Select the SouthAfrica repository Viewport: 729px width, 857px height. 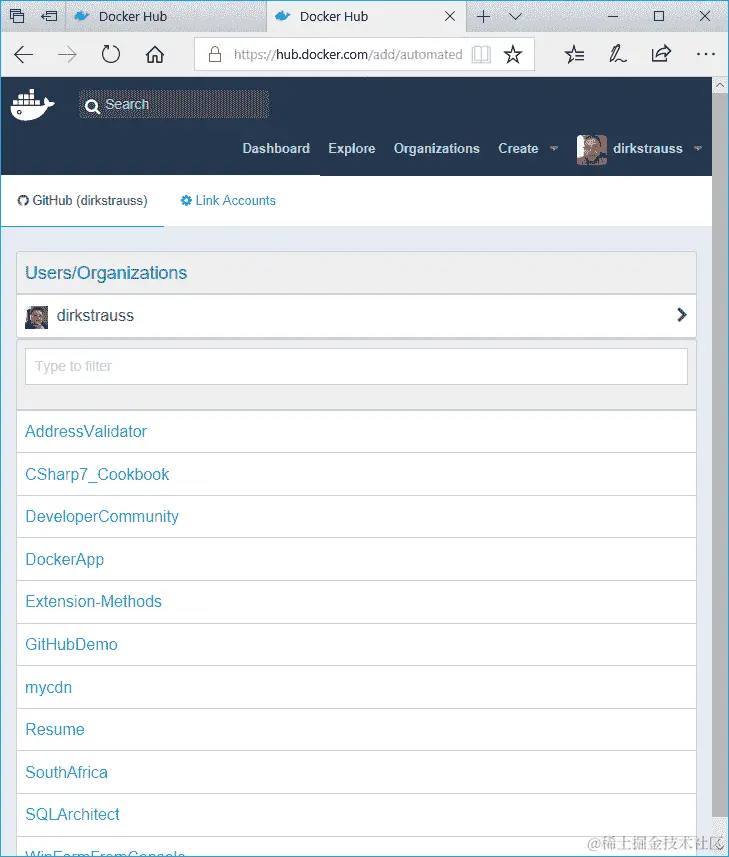click(67, 772)
